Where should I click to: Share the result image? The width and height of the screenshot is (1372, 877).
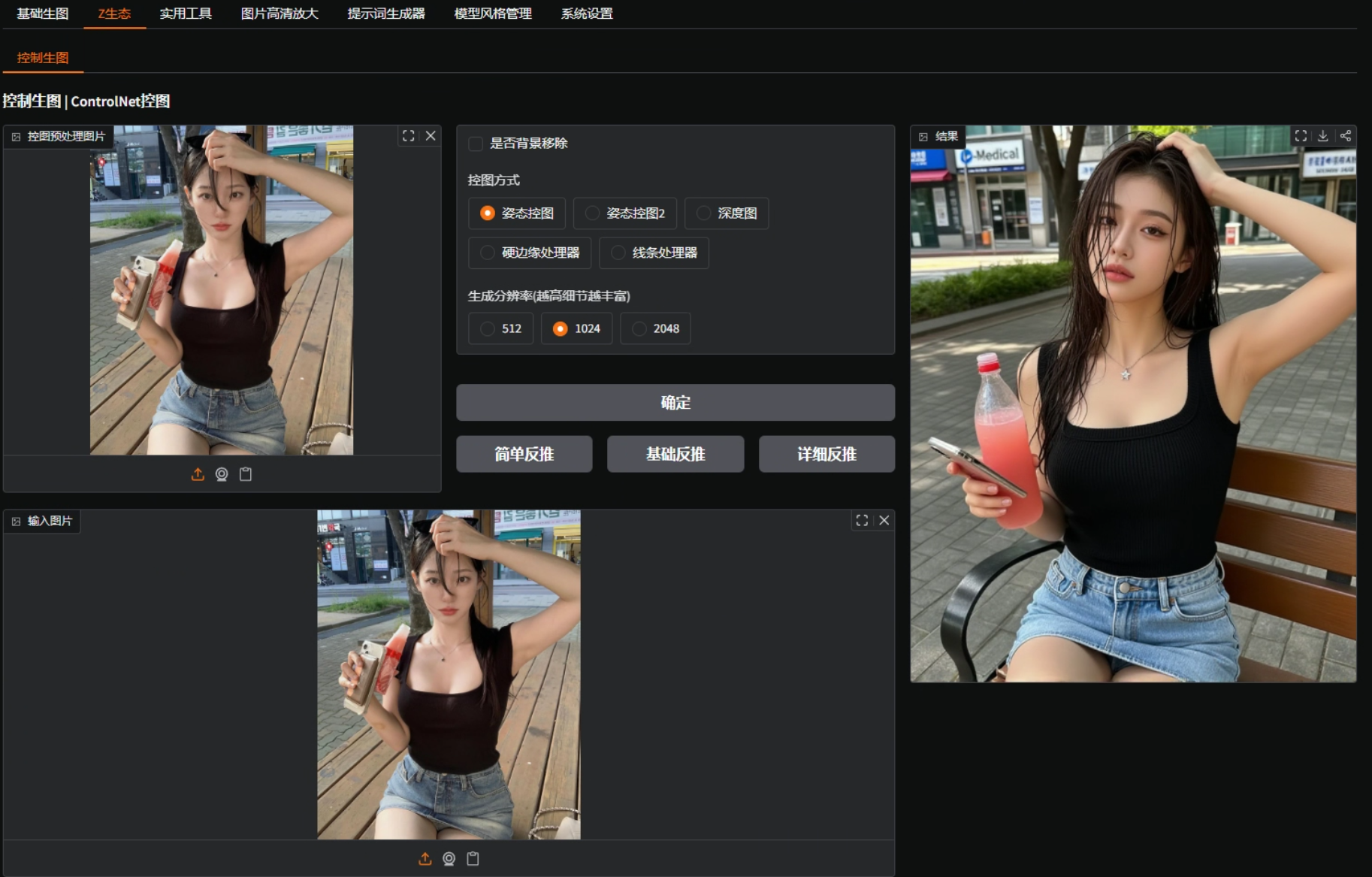click(1346, 136)
